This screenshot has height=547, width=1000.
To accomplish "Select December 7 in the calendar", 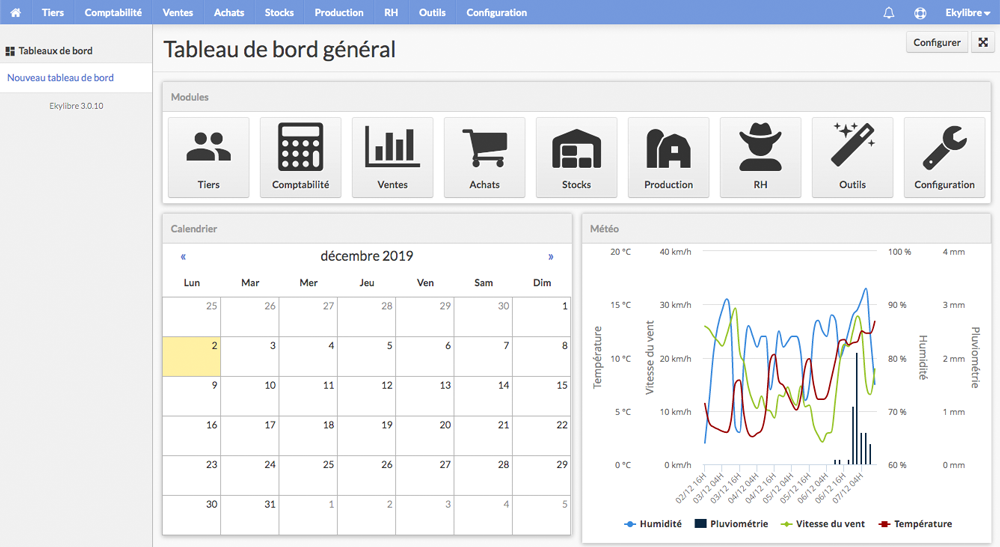I will tap(483, 356).
